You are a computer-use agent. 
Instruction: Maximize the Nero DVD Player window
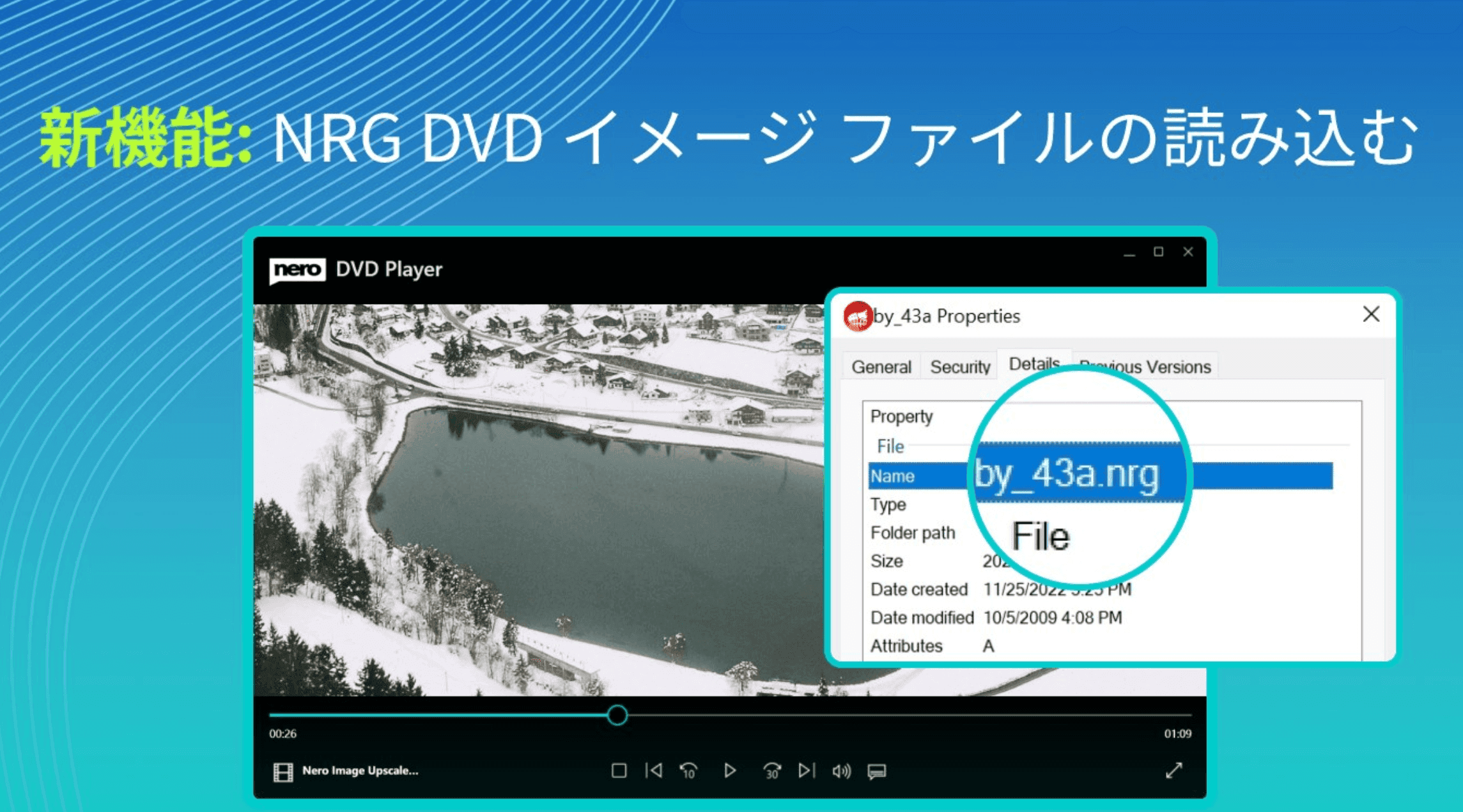click(x=1158, y=252)
